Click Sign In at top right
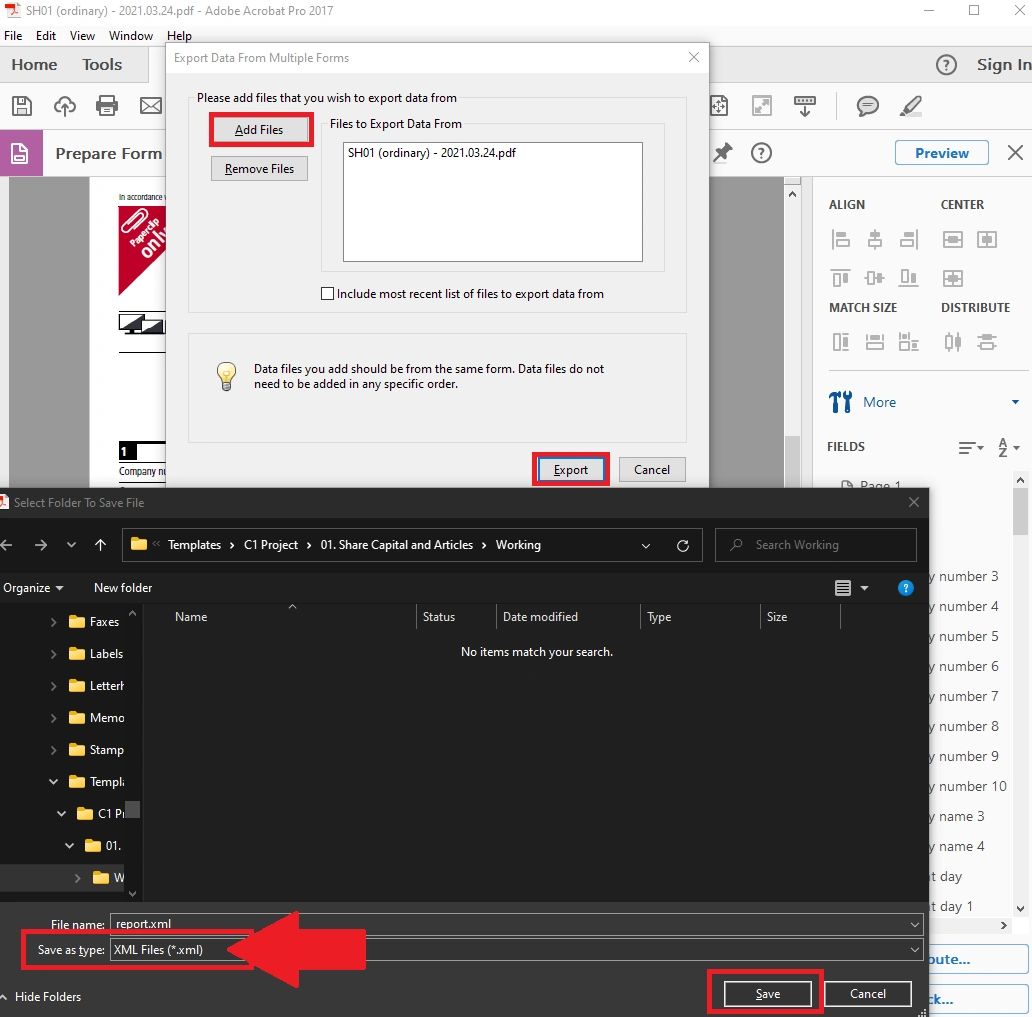 [1003, 65]
